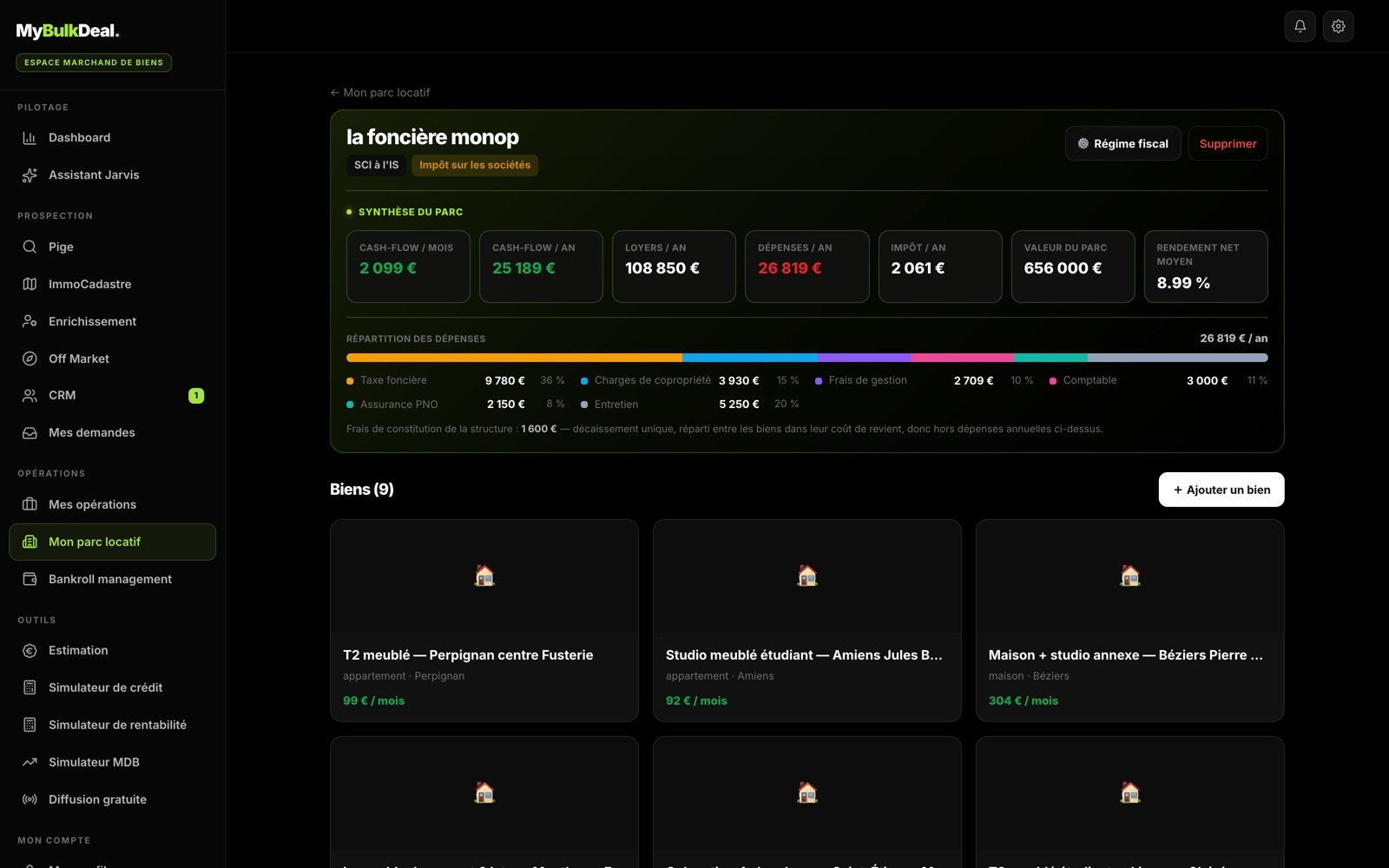This screenshot has width=1389, height=868.
Task: Click the Cash-flow / mois 2 099 € tile
Action: point(408,266)
